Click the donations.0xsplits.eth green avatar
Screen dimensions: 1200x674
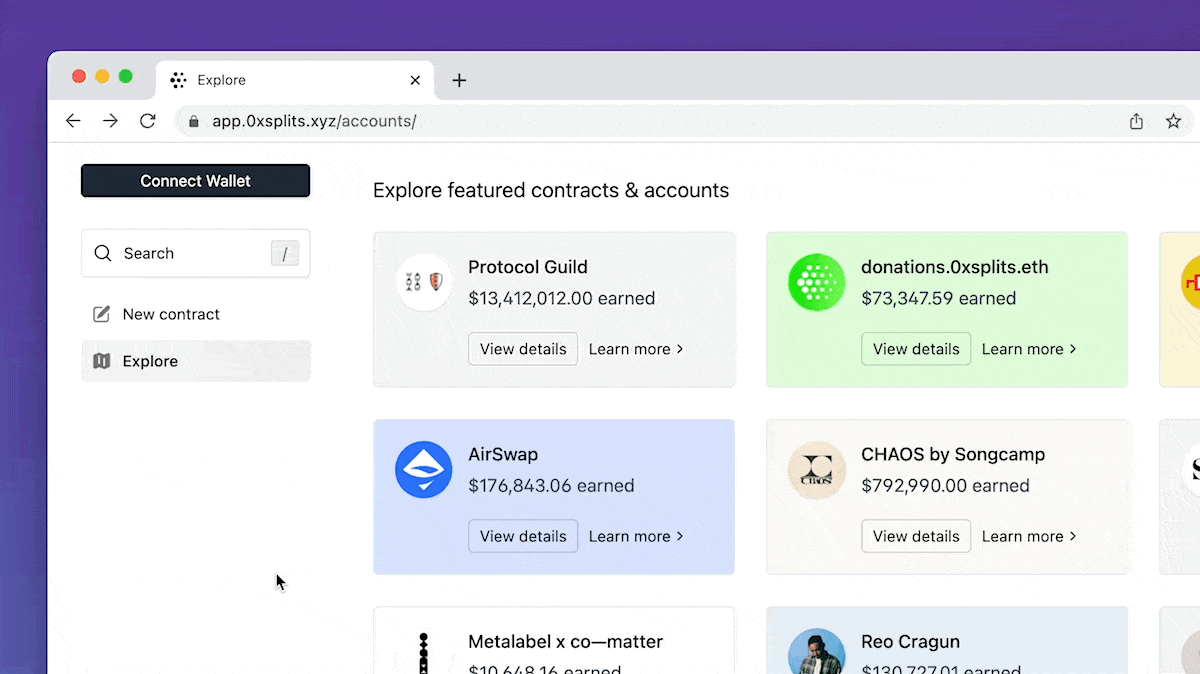point(817,283)
